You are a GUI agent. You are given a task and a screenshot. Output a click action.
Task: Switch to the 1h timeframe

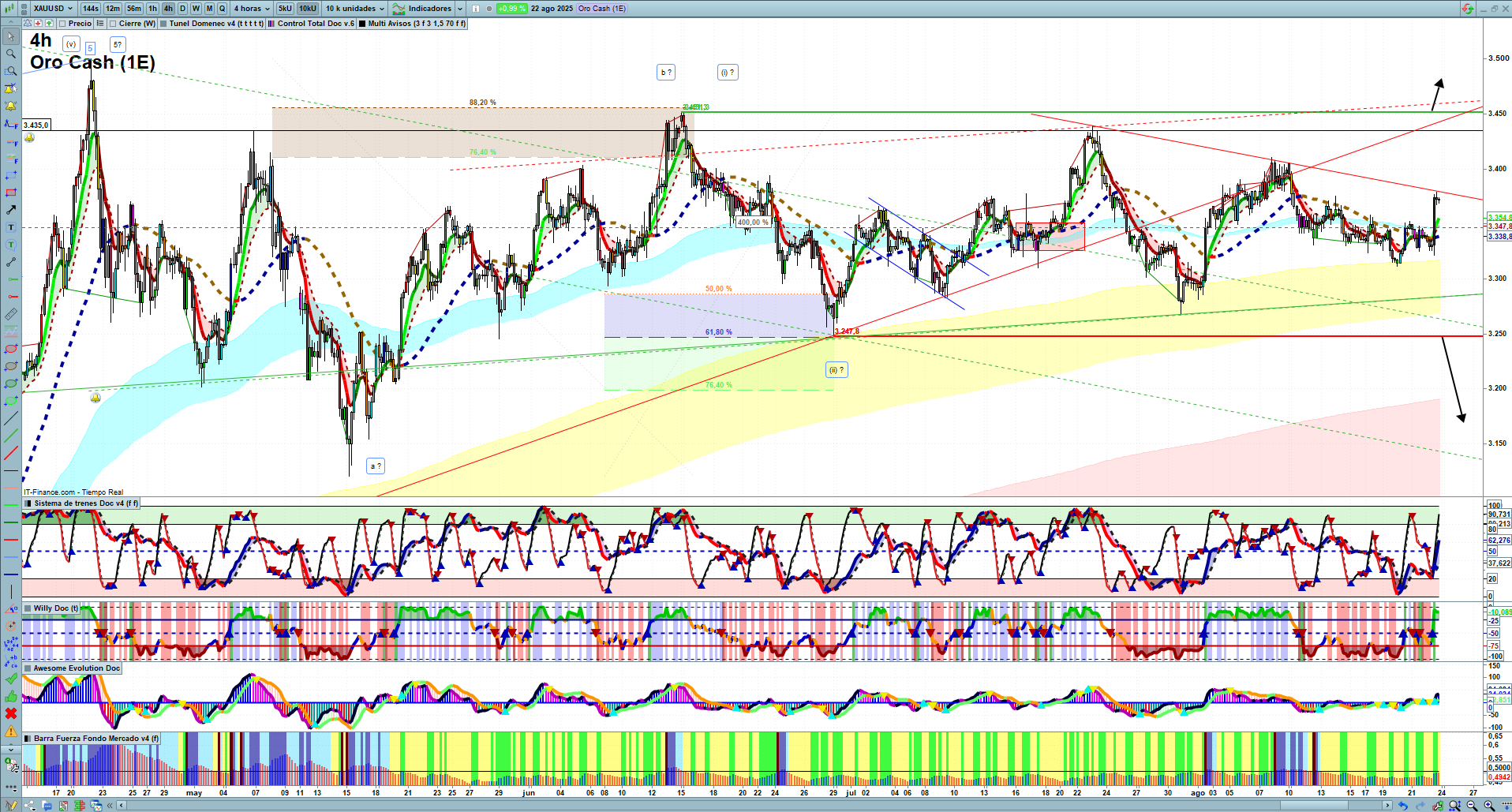(x=152, y=9)
